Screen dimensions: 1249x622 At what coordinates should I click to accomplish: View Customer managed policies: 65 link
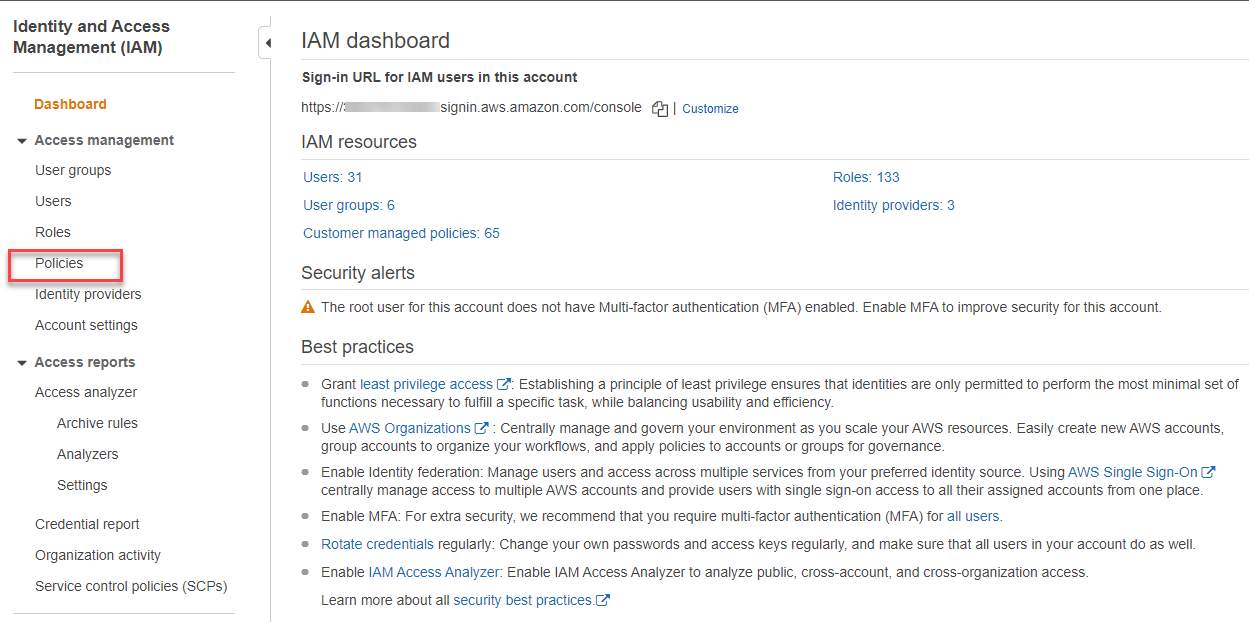click(401, 233)
